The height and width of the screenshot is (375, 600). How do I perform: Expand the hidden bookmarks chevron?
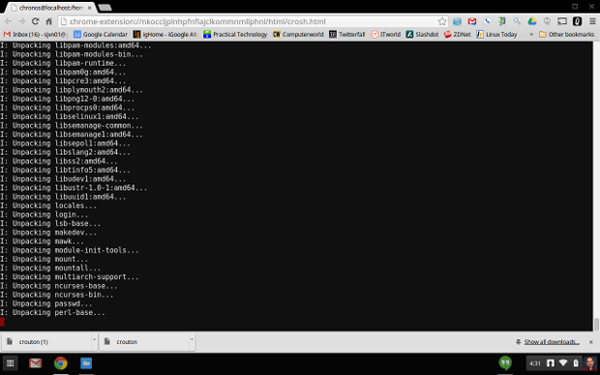tap(531, 34)
